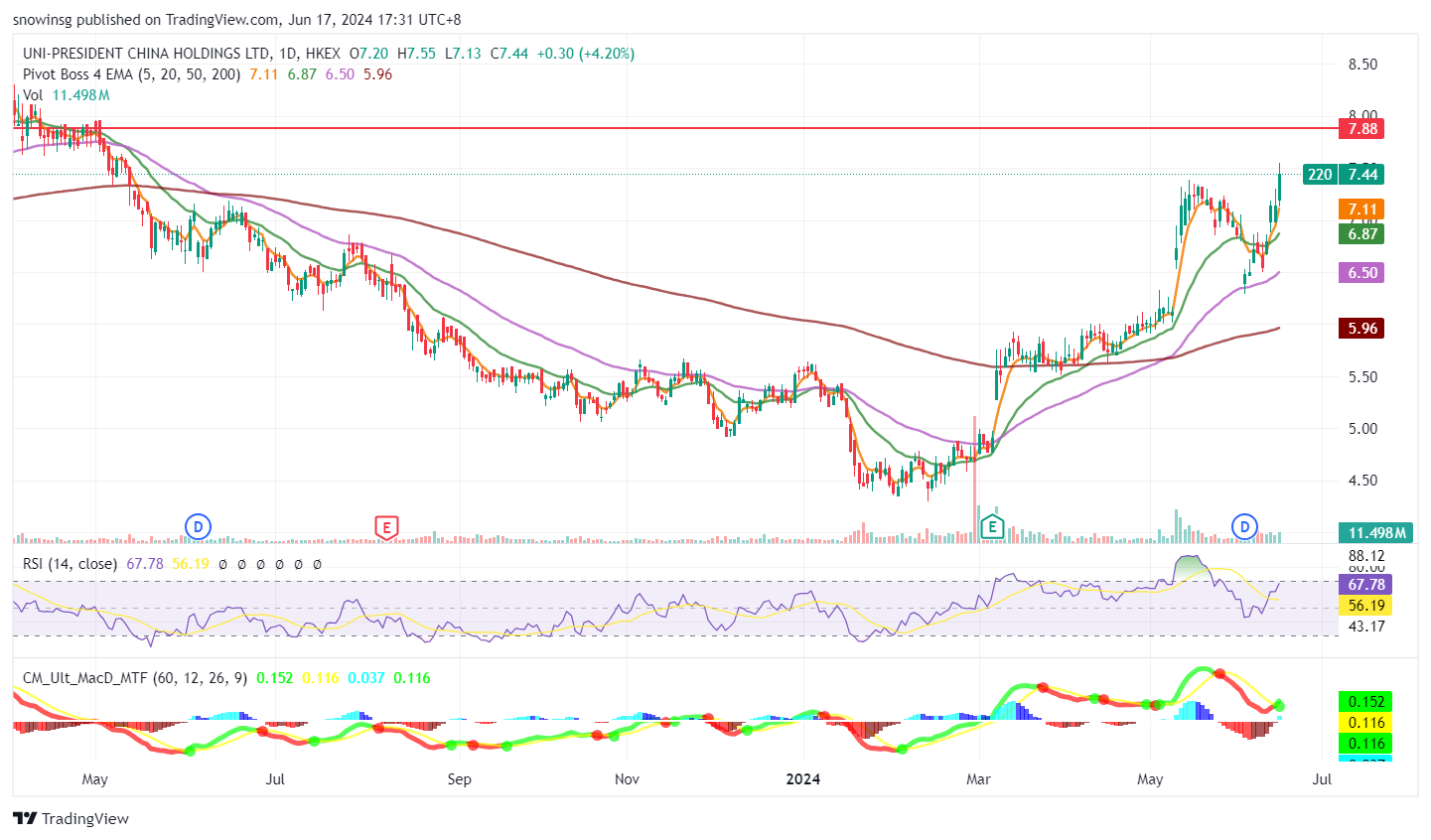Click the 88.12 RSI axis tick
The height and width of the screenshot is (840, 1431).
coord(1366,556)
